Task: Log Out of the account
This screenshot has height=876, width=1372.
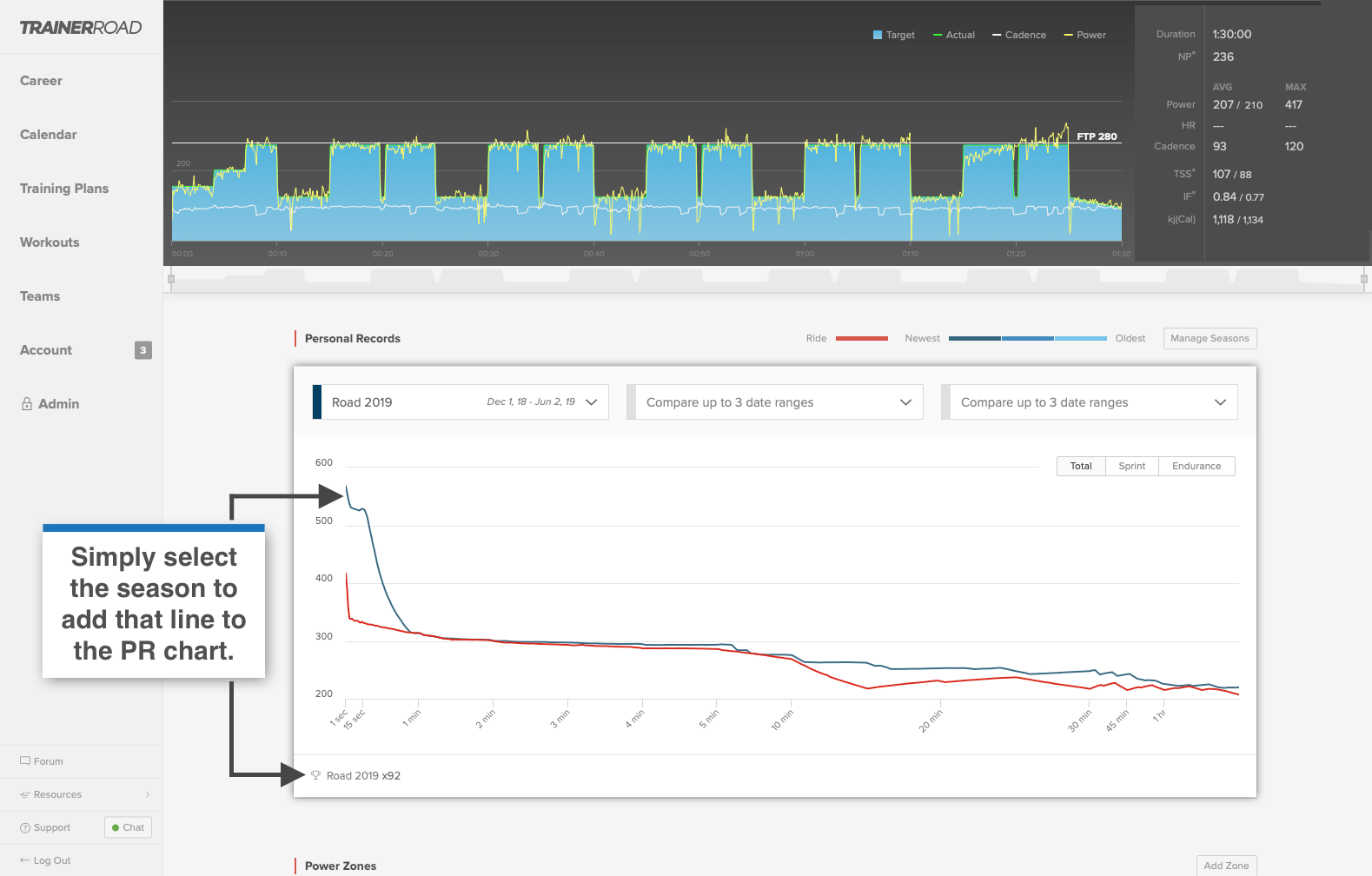Action: [52, 860]
